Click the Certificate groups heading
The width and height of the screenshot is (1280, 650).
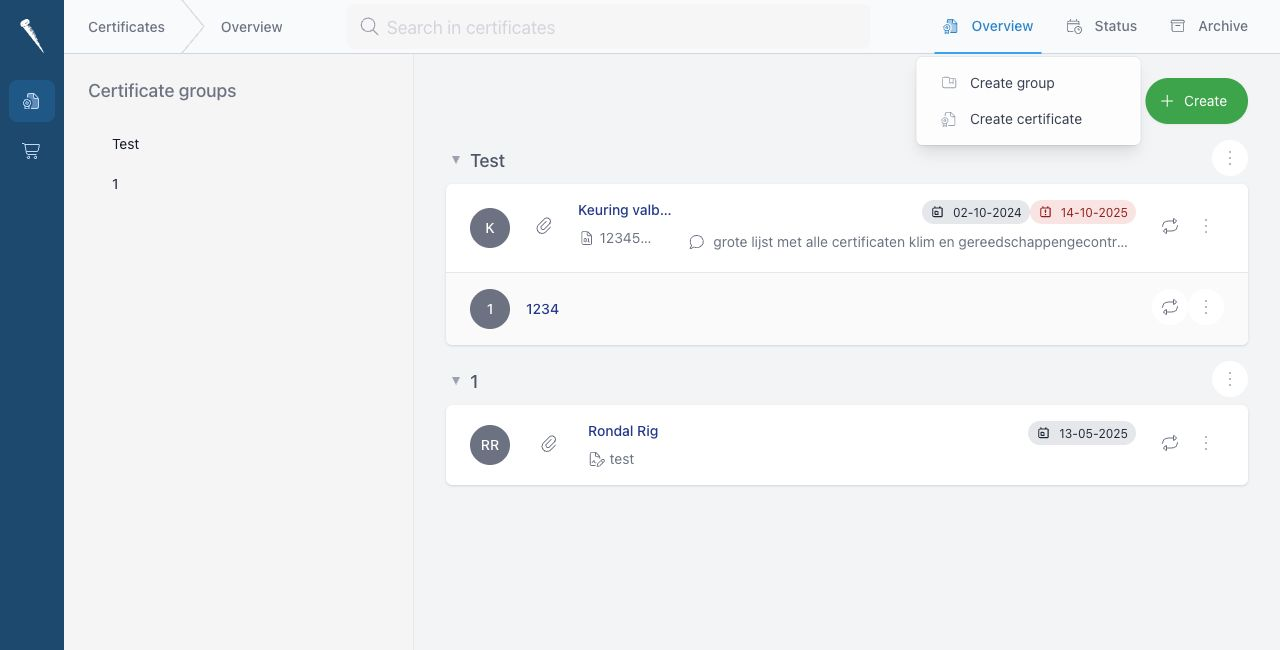coord(162,91)
